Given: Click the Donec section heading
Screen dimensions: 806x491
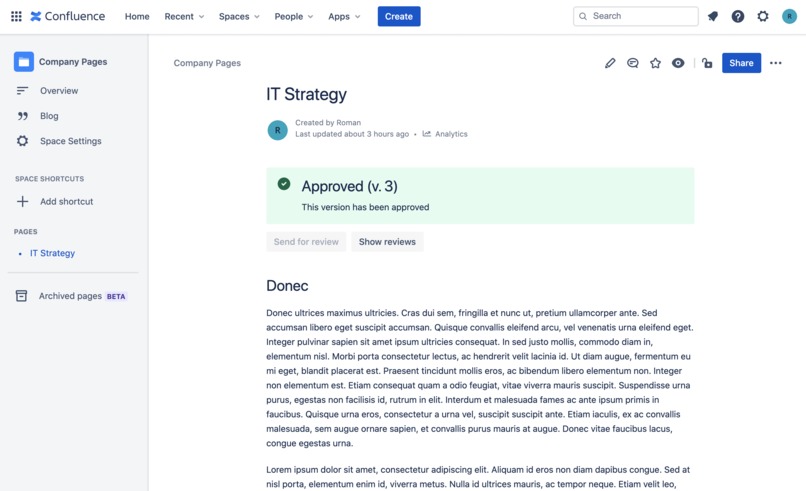Looking at the screenshot, I should point(287,286).
